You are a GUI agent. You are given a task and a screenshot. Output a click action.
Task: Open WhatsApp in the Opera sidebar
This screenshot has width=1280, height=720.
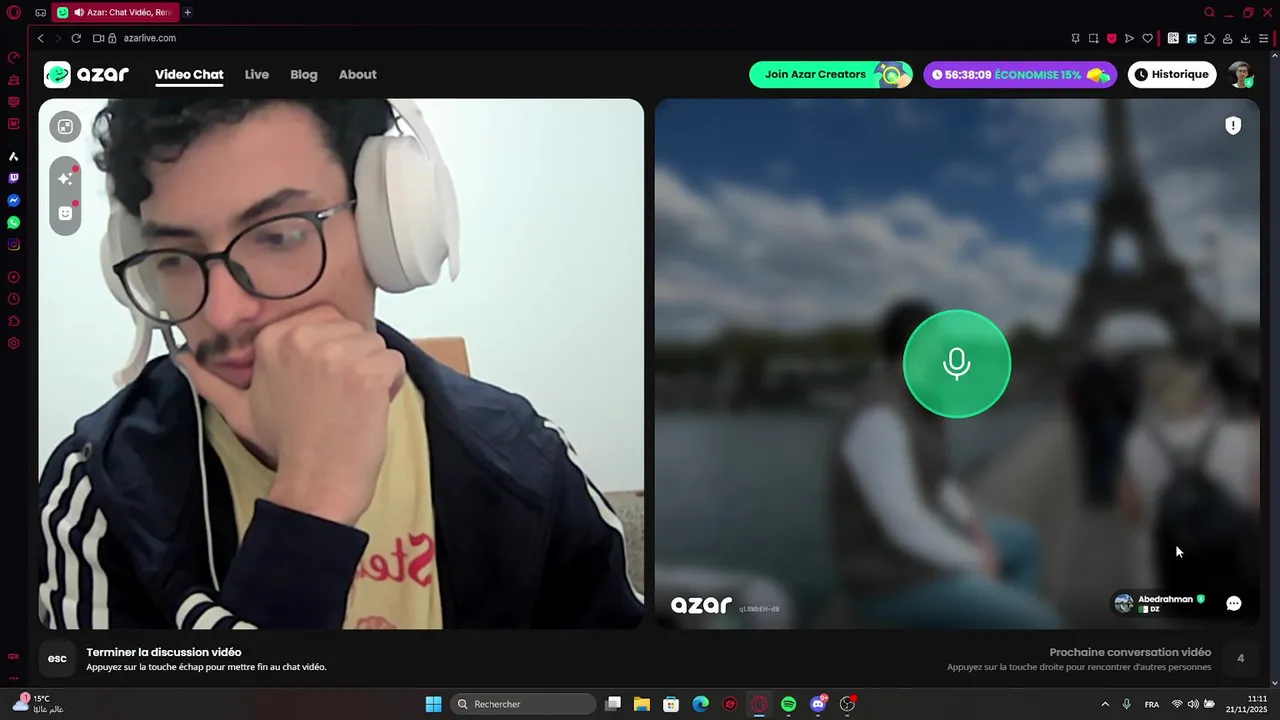point(14,223)
